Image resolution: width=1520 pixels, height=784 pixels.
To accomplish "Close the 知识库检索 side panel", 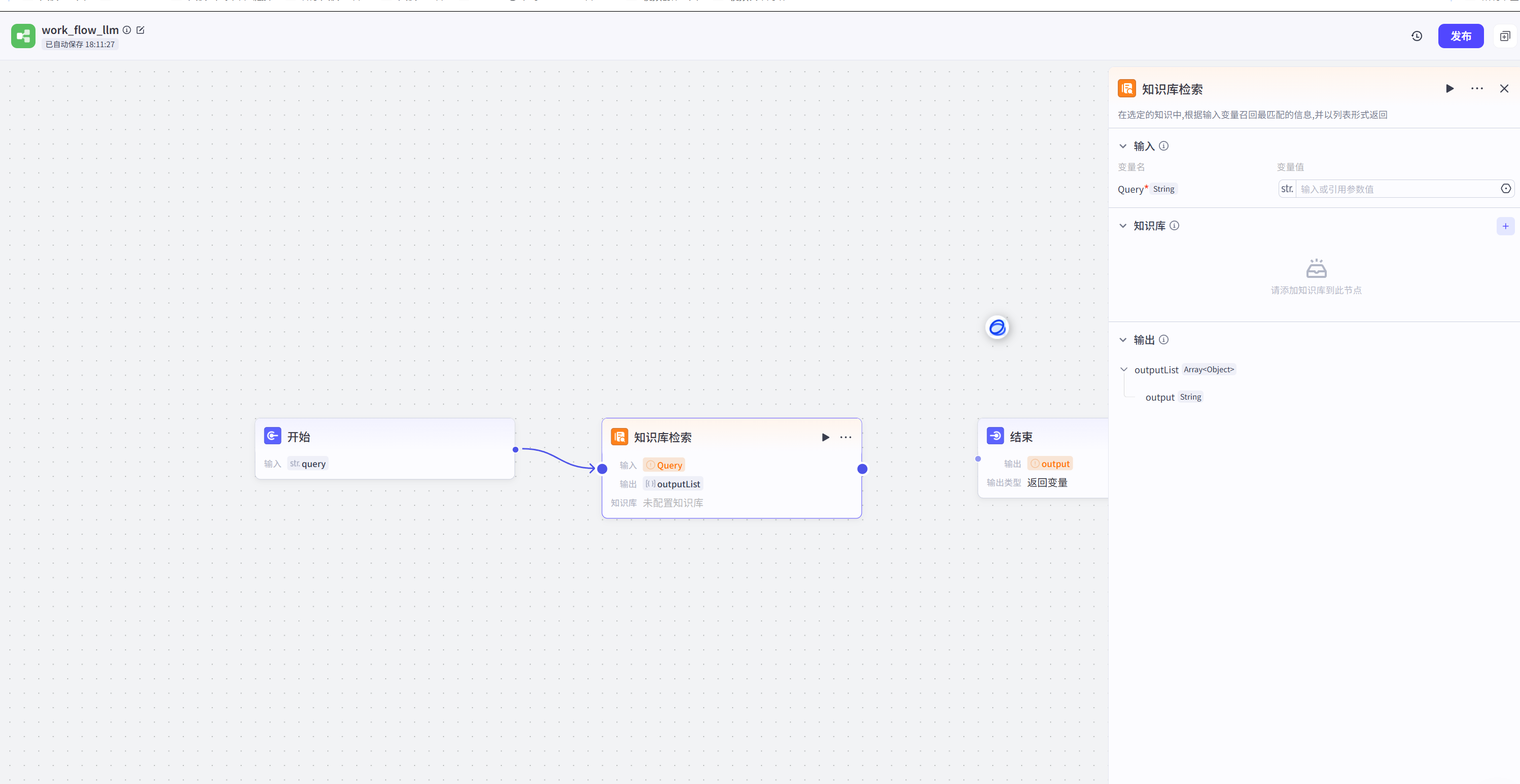I will pos(1503,88).
